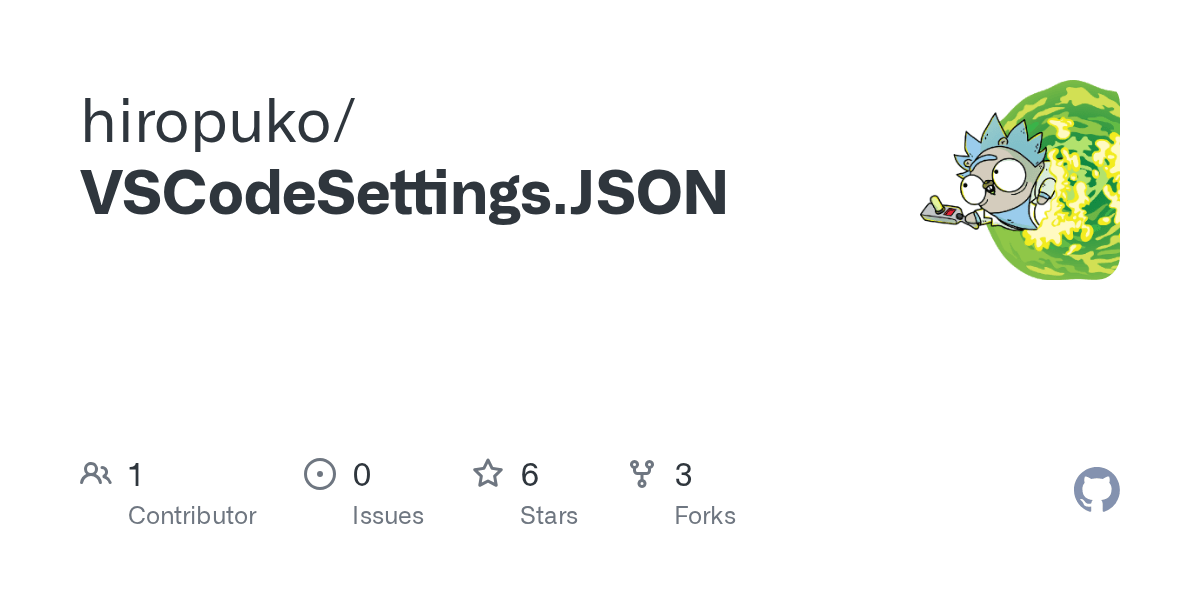Select the Forks label
The image size is (1200, 600).
coord(705,516)
